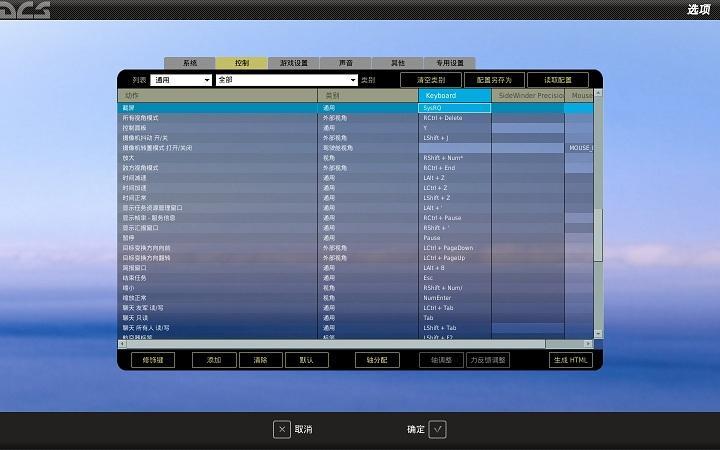Click the 生成 HTML button
Viewport: 720px width, 450px height.
(x=571, y=360)
